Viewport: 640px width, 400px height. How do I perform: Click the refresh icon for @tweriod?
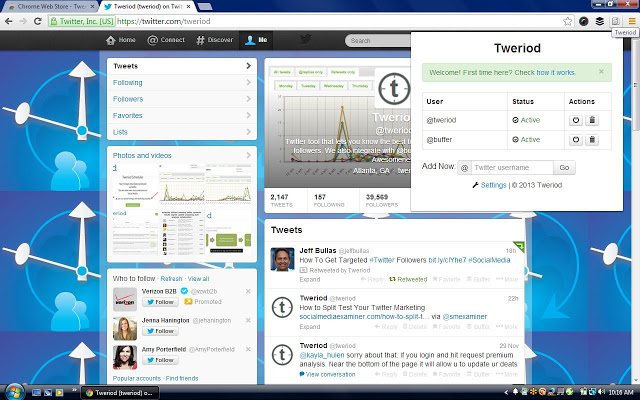click(x=575, y=120)
